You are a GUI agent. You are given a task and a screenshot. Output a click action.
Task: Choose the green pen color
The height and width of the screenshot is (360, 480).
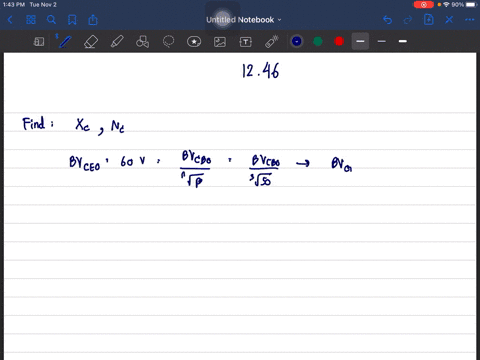pyautogui.click(x=318, y=41)
